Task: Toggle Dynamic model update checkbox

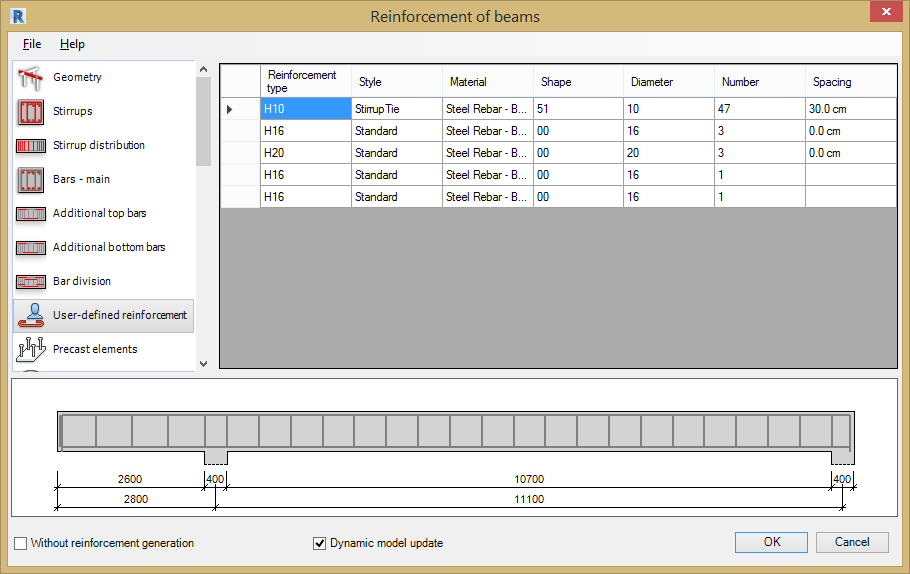Action: pyautogui.click(x=320, y=543)
